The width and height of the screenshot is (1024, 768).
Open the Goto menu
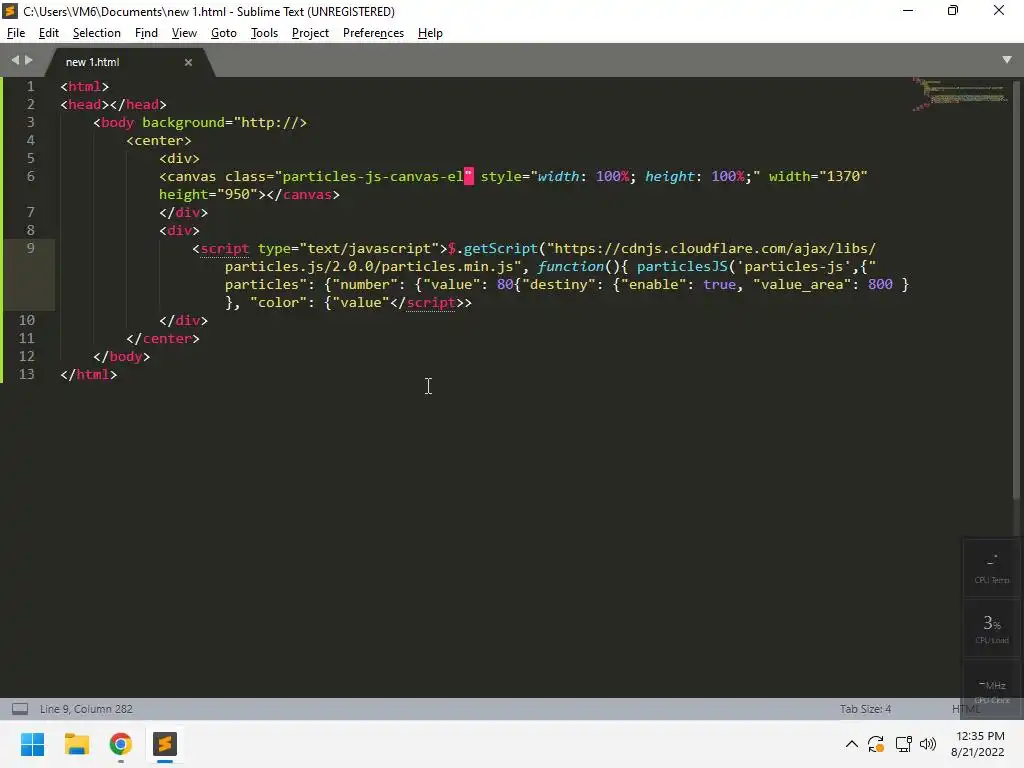tap(223, 33)
